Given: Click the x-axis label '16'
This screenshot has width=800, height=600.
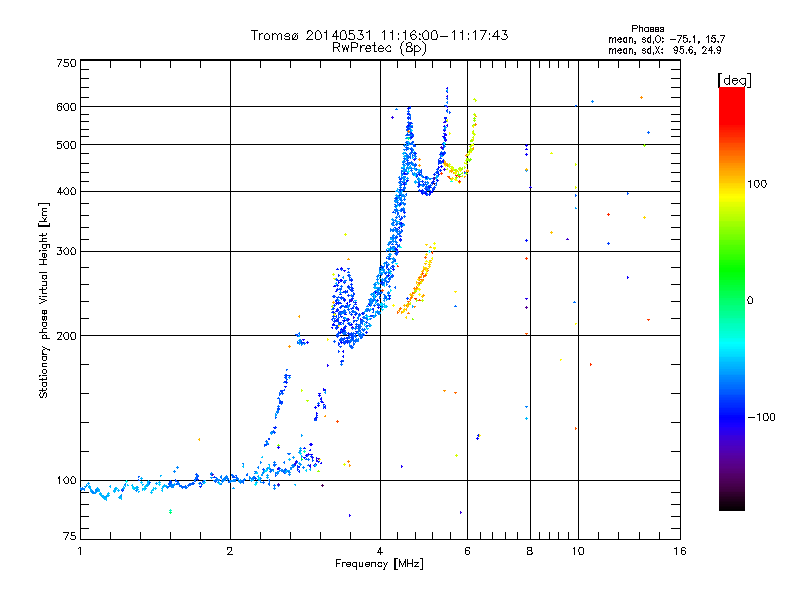Looking at the screenshot, I should (680, 551).
